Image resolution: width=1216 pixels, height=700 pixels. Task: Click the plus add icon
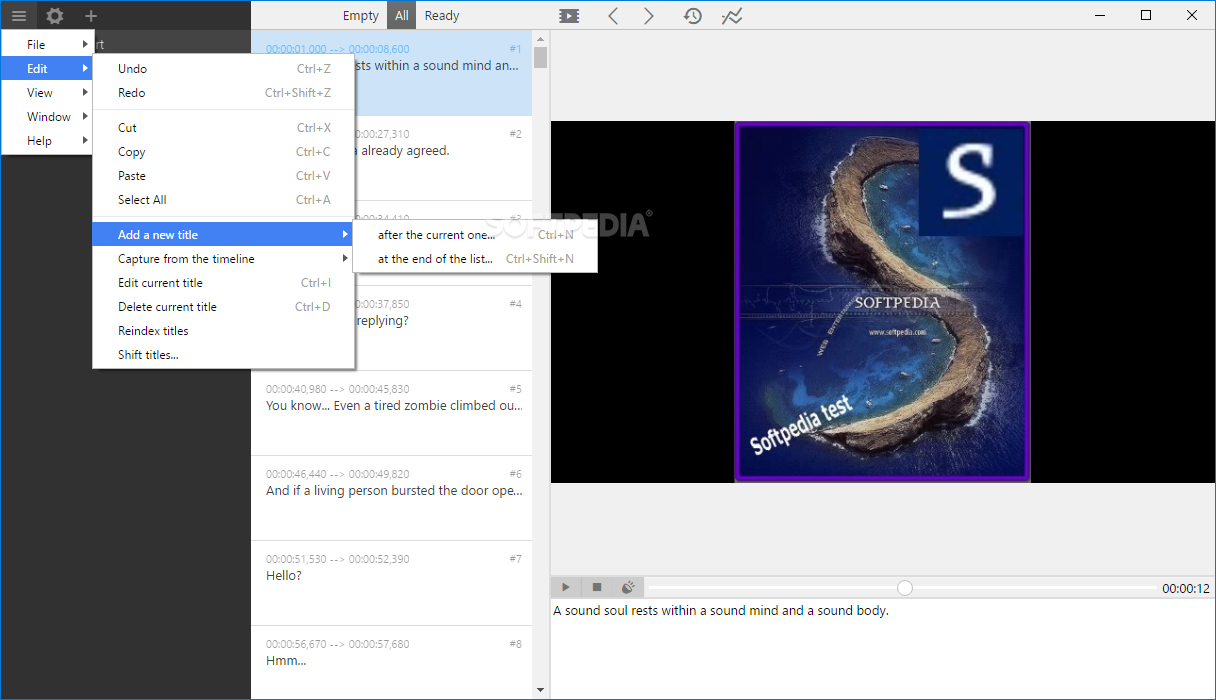coord(91,15)
